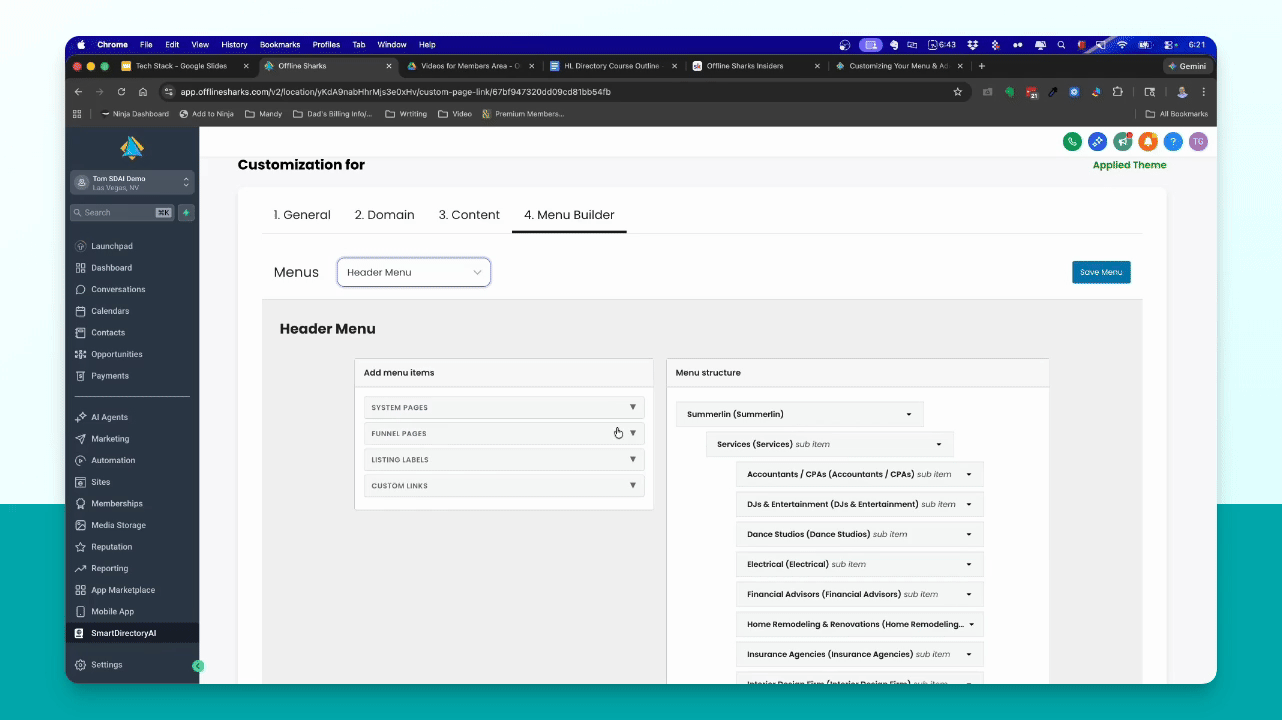The width and height of the screenshot is (1282, 720).
Task: Click the sidebar Search field
Action: coord(122,212)
